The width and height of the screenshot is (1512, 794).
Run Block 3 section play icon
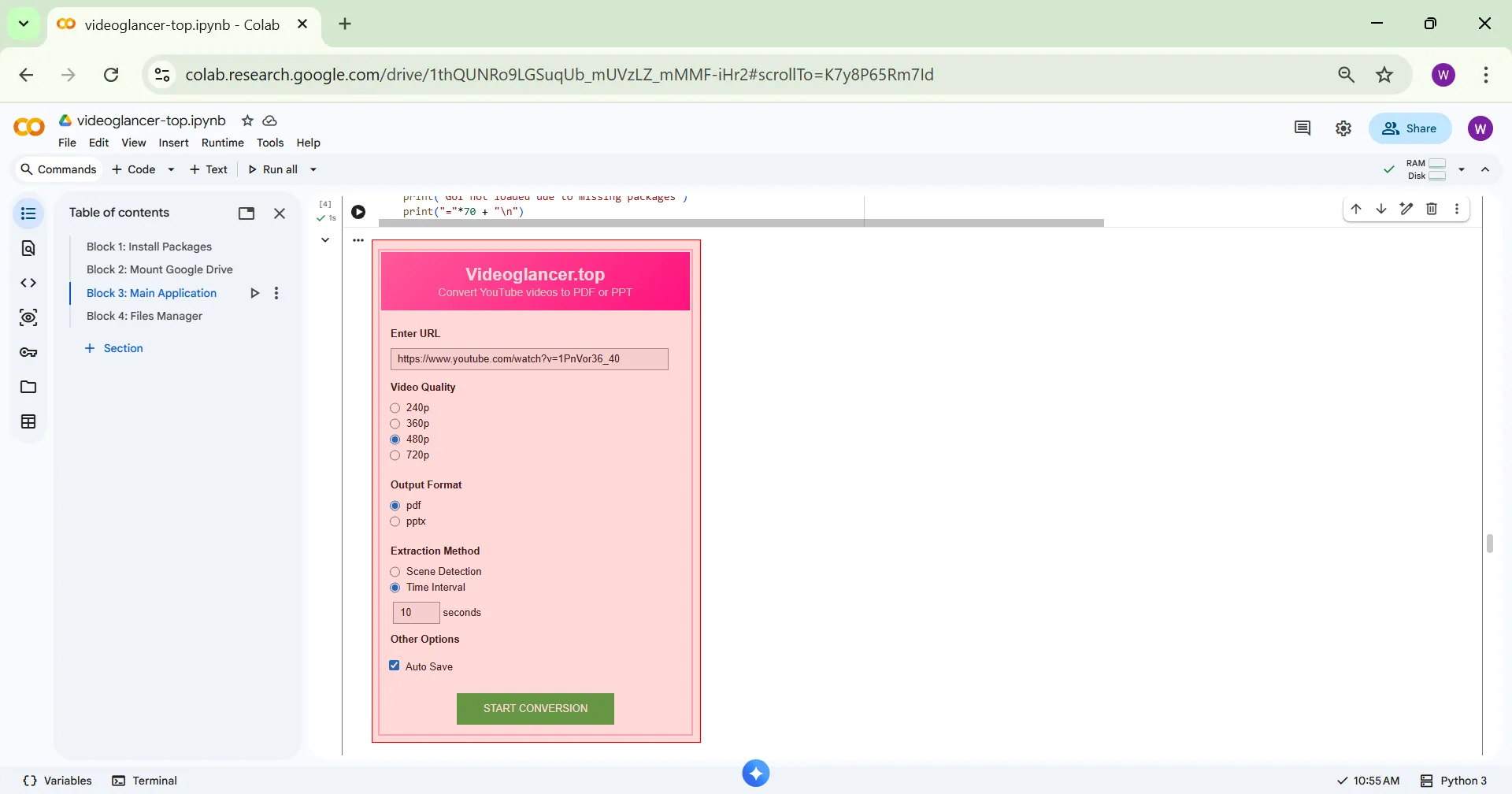pos(254,293)
